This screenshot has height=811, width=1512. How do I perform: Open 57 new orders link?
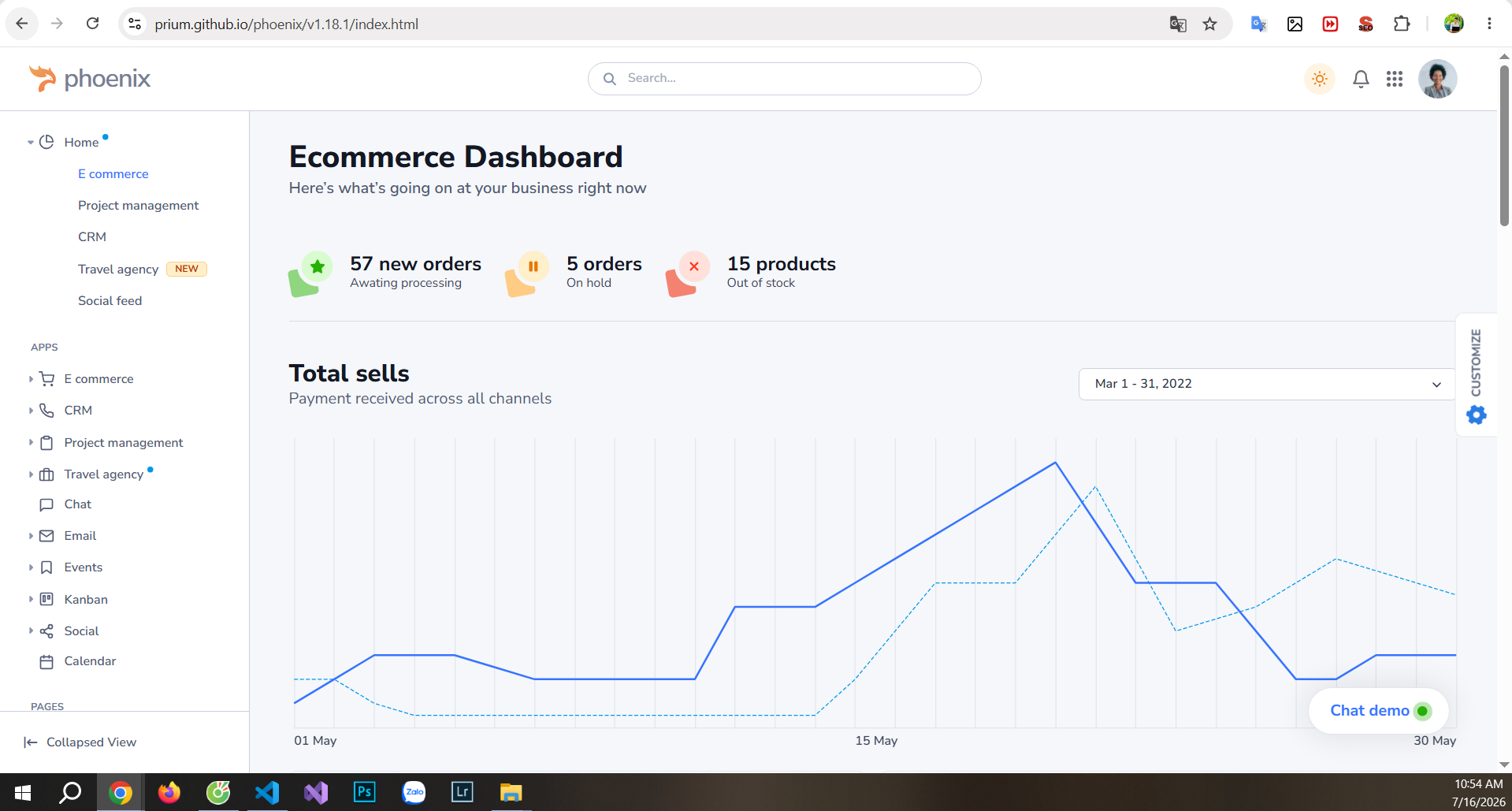point(416,264)
